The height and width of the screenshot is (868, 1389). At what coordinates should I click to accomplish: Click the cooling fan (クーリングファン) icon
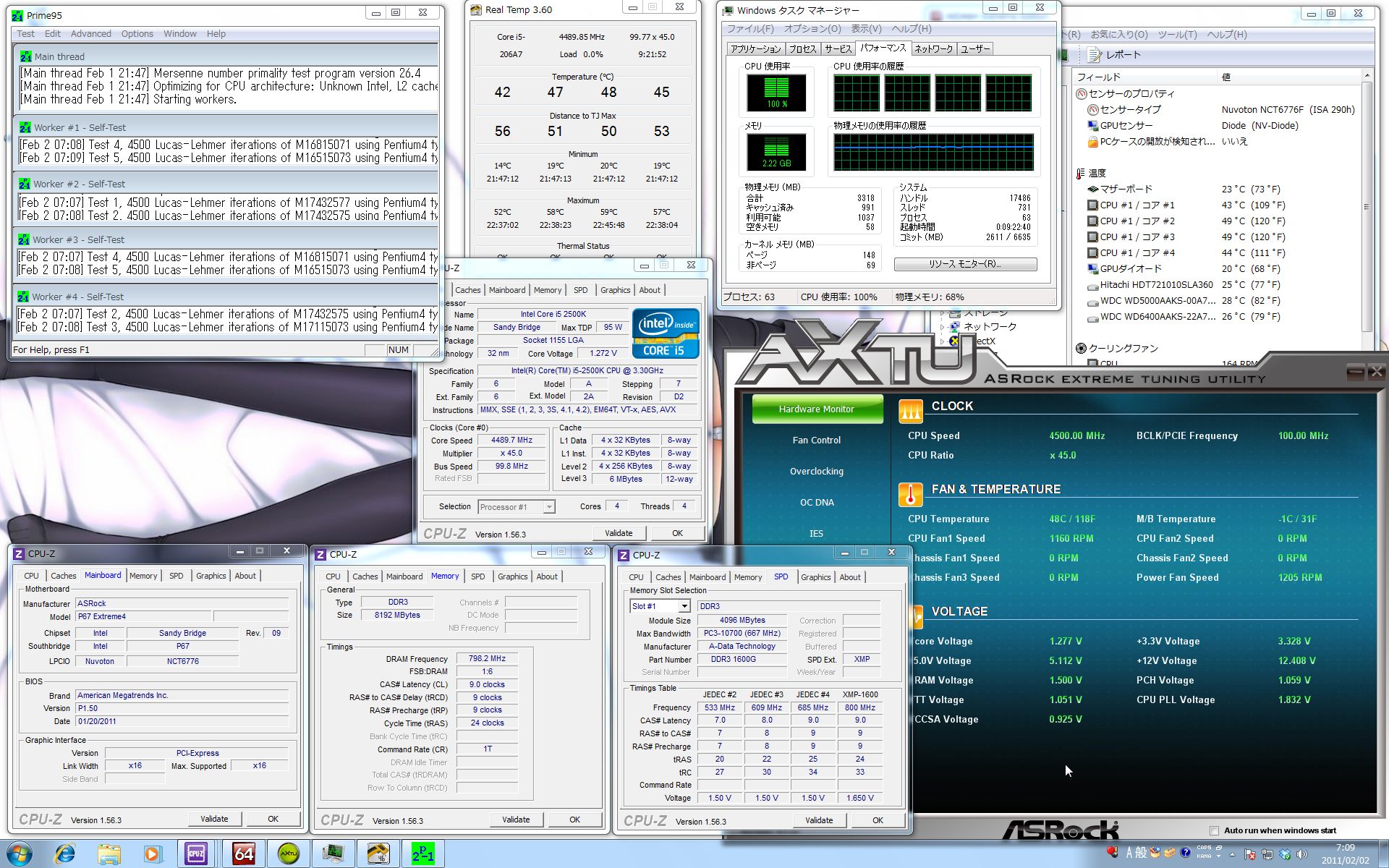[1082, 349]
